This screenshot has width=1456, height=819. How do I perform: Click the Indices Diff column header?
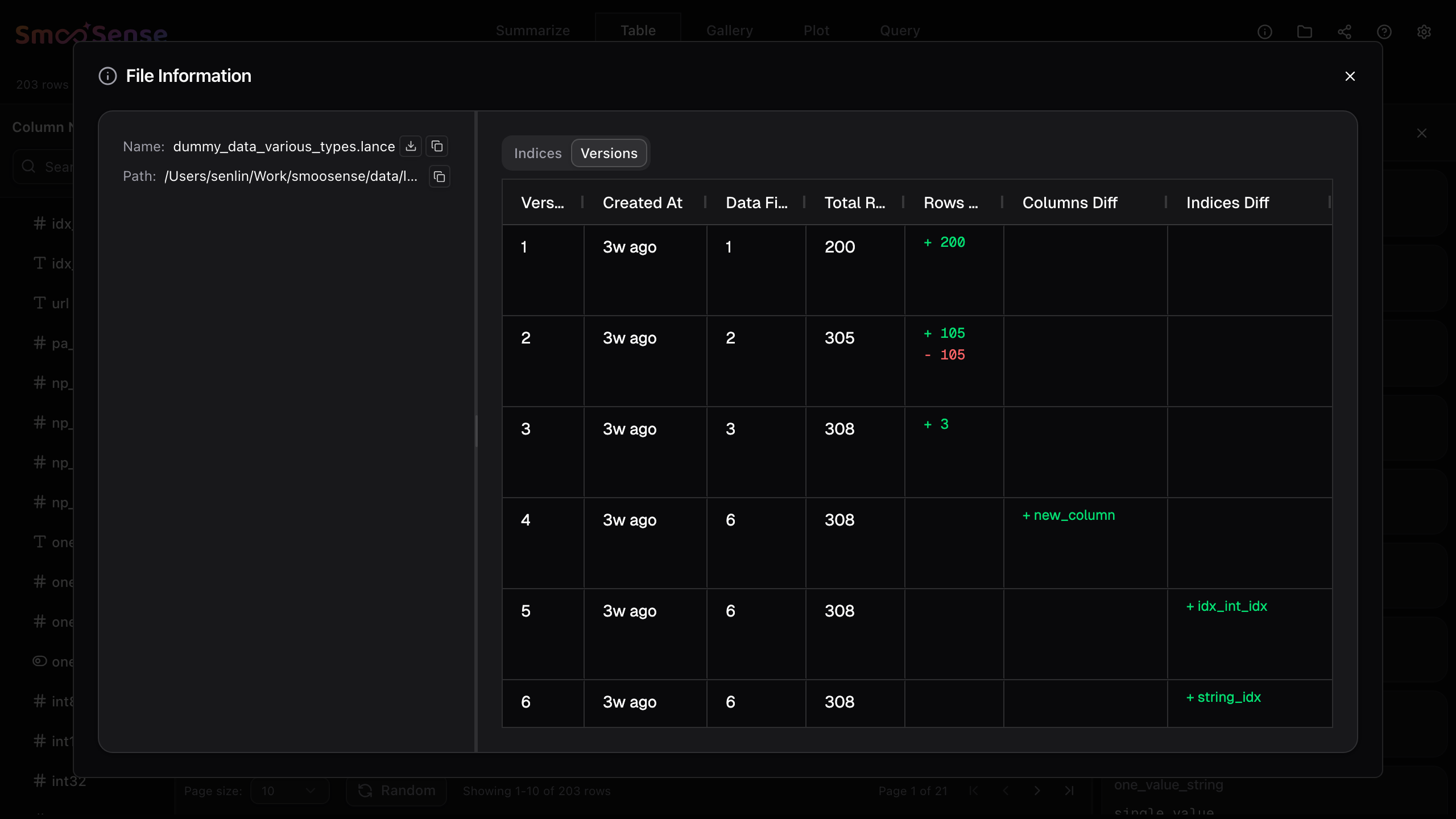(1227, 203)
